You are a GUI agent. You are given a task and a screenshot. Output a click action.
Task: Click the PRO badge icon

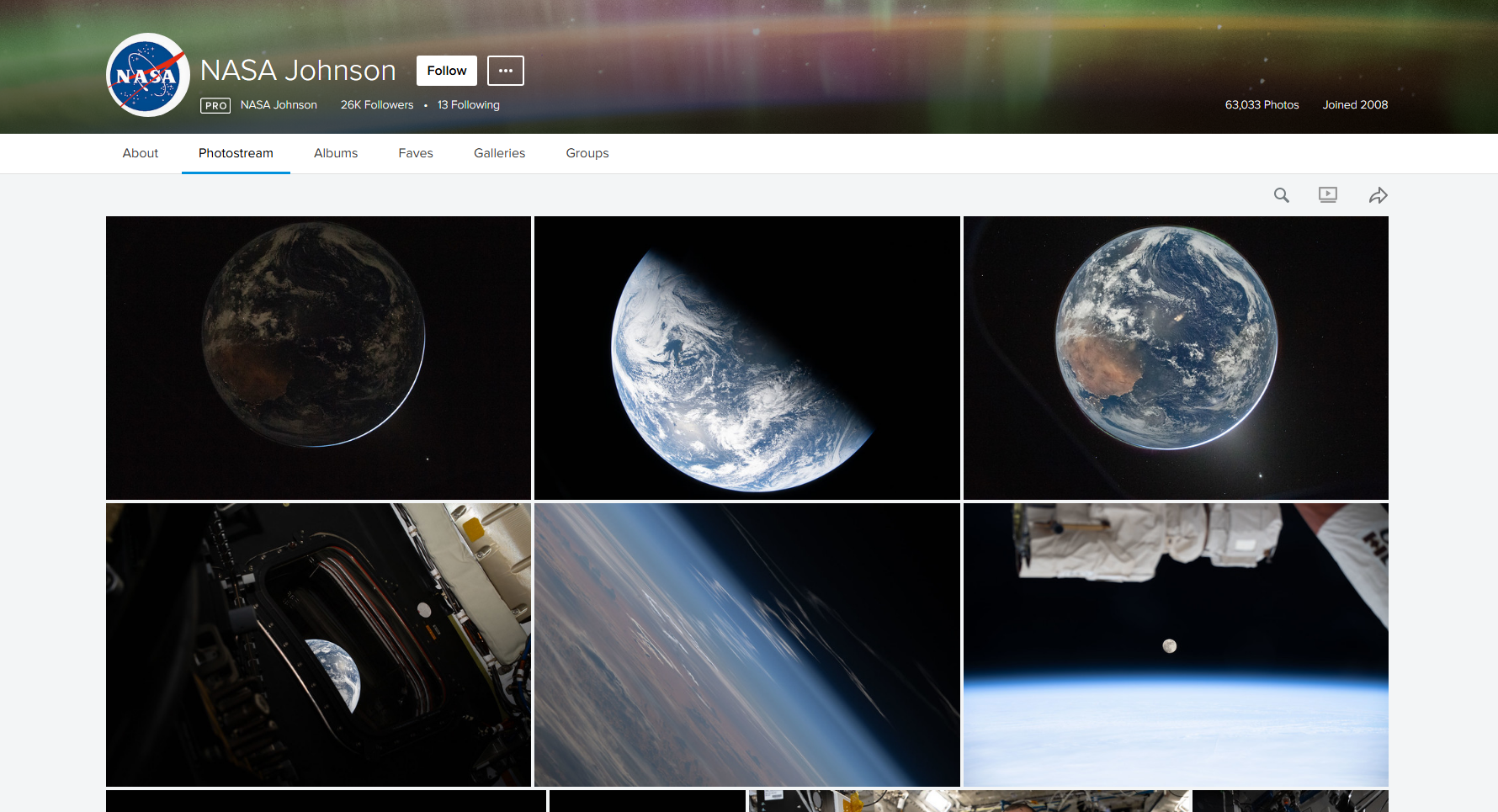(215, 105)
